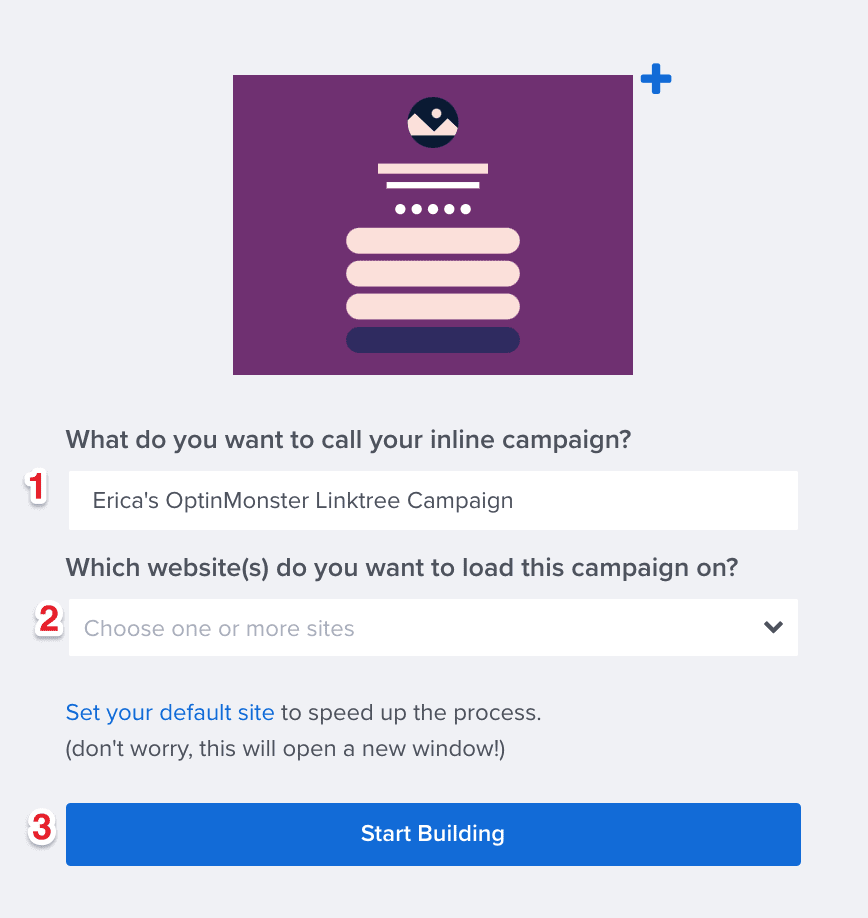Image resolution: width=868 pixels, height=918 pixels.
Task: Click the campaign name input field
Action: [x=432, y=500]
